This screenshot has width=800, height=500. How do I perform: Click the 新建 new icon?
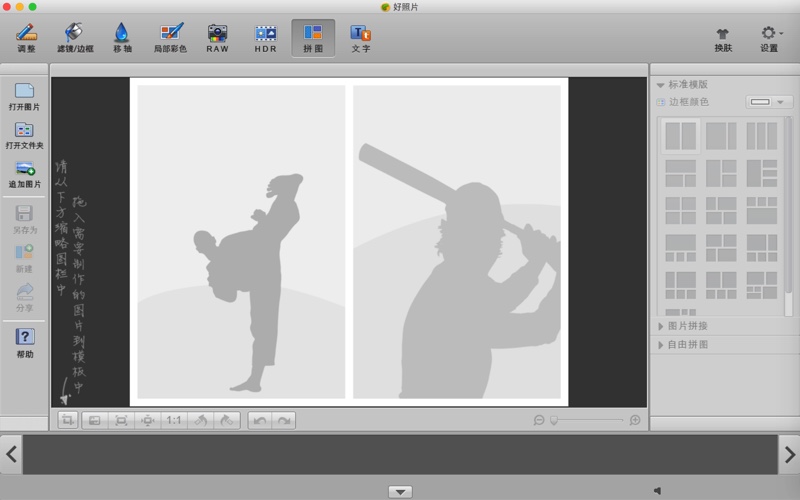[x=24, y=259]
